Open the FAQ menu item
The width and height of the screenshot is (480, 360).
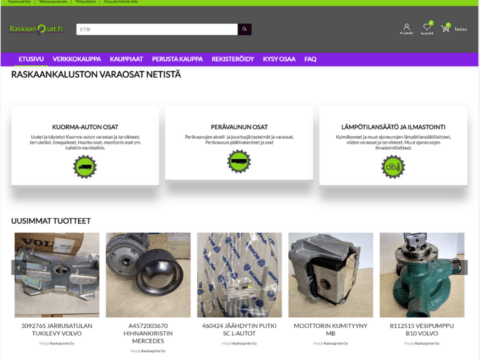pyautogui.click(x=310, y=59)
